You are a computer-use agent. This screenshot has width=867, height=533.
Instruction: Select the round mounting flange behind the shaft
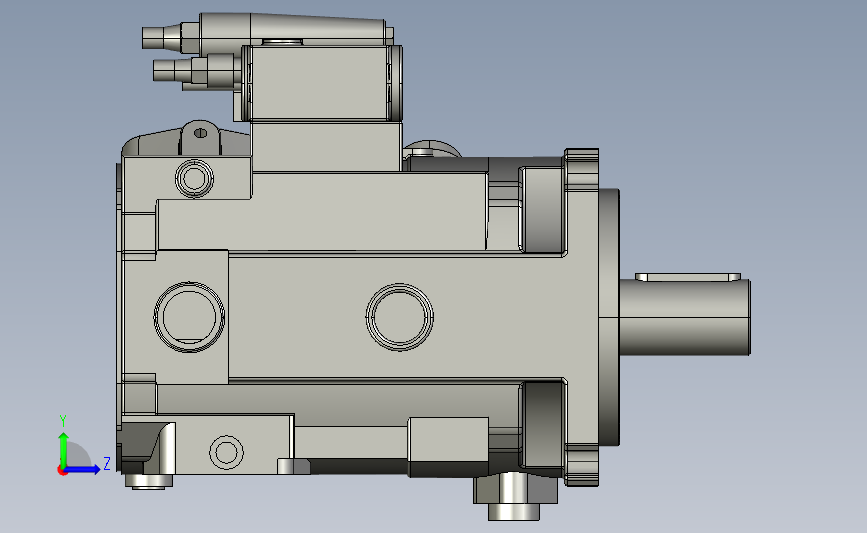coord(609,317)
